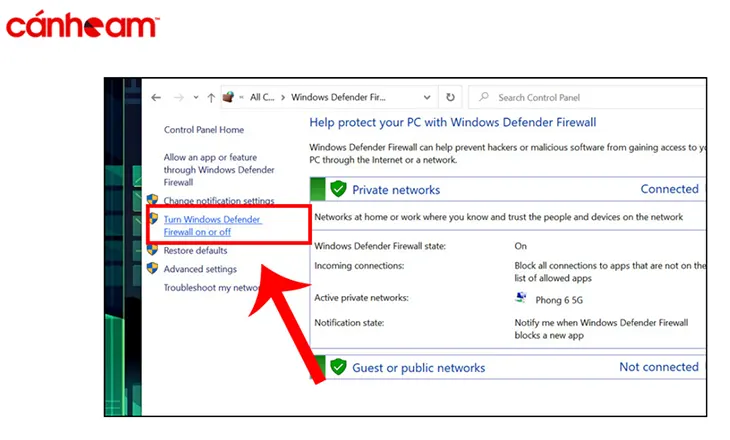Click shield icon beside Change notification settings
Viewport: 730px width, 440px height.
tap(152, 200)
